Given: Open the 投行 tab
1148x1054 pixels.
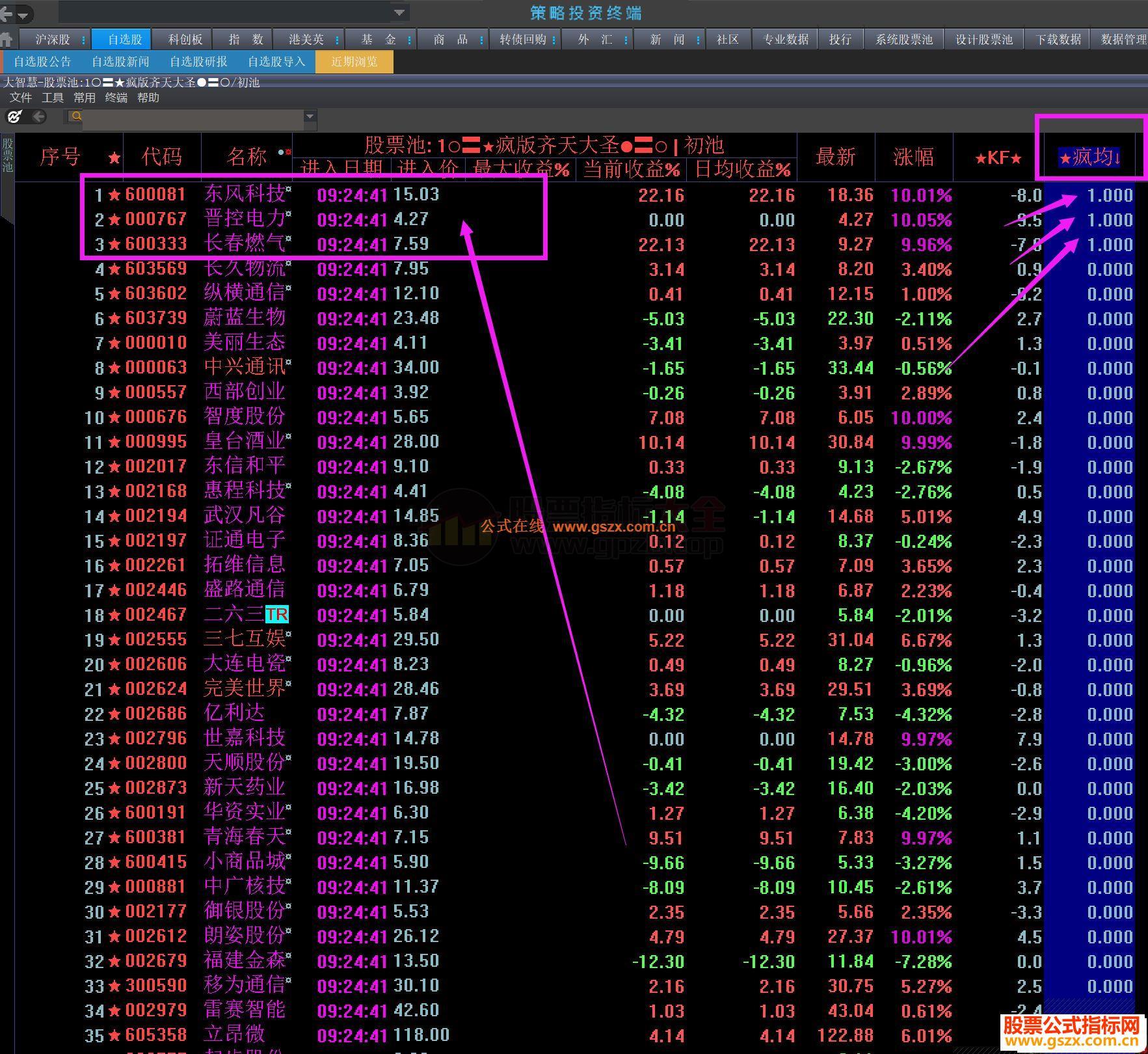Looking at the screenshot, I should [840, 40].
